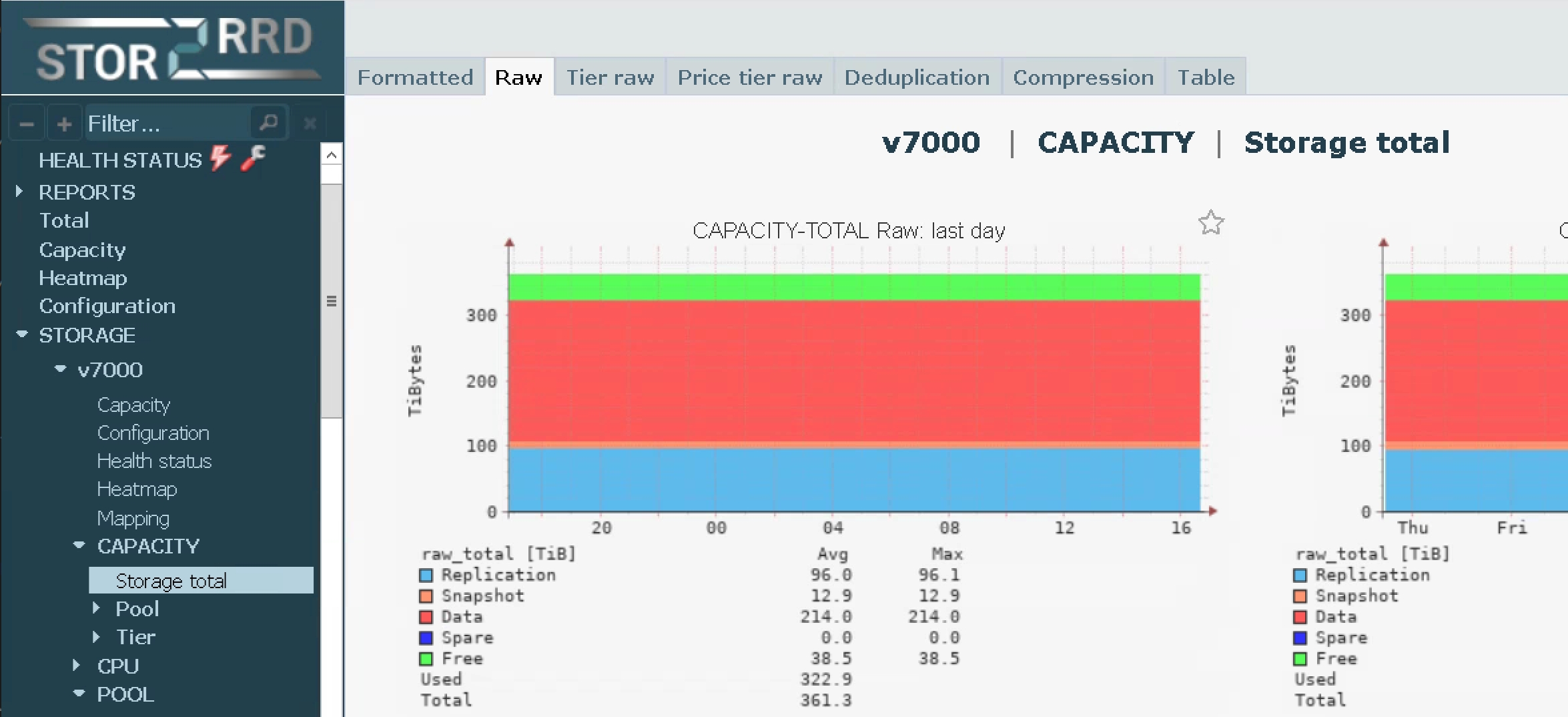Click the Spare legend swatch in last day graph
The height and width of the screenshot is (717, 1568).
pos(426,638)
